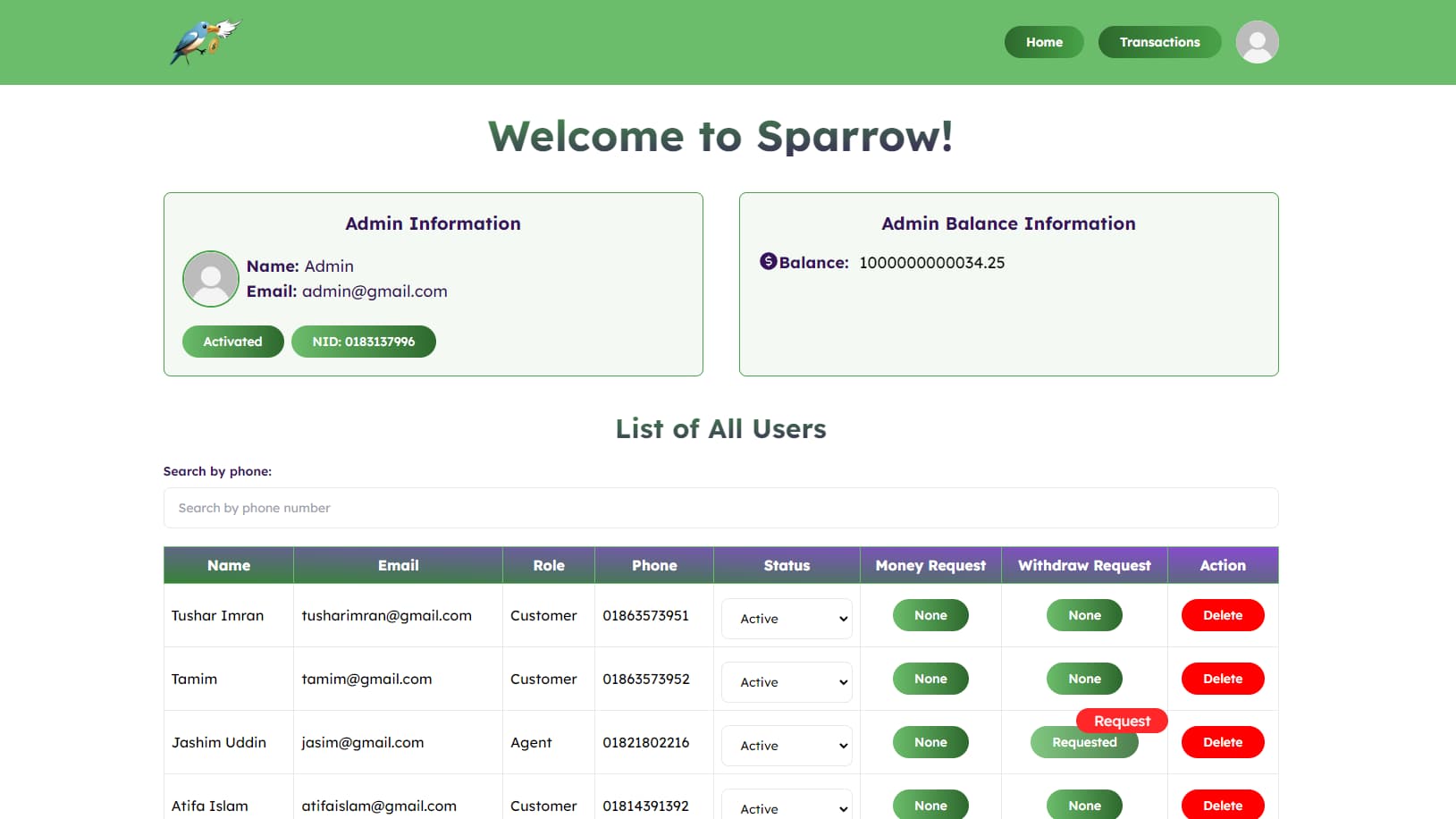Delete the user Tushar Imran

pyautogui.click(x=1222, y=615)
